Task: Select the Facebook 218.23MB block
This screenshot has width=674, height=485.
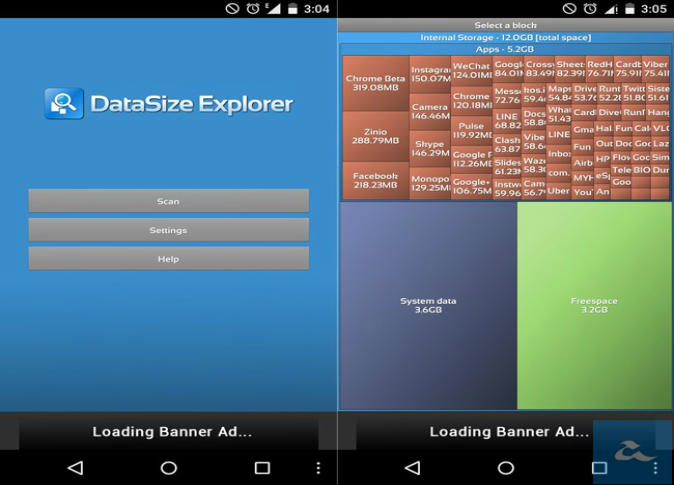Action: [x=375, y=180]
